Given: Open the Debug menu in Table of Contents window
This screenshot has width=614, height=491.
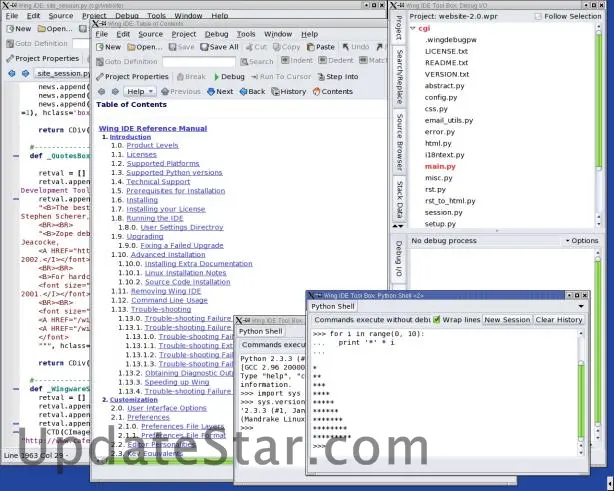Looking at the screenshot, I should (216, 34).
